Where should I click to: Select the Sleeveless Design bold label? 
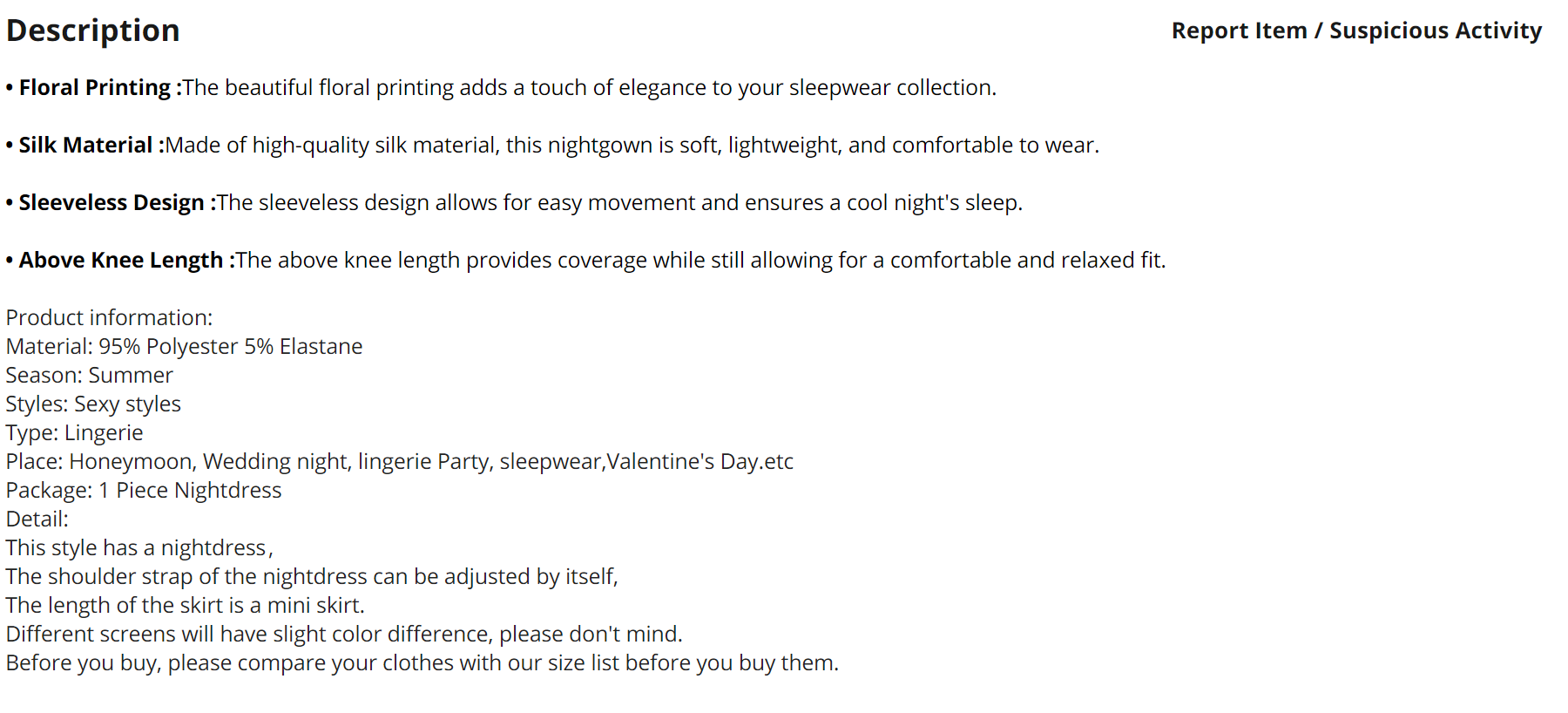tap(118, 202)
